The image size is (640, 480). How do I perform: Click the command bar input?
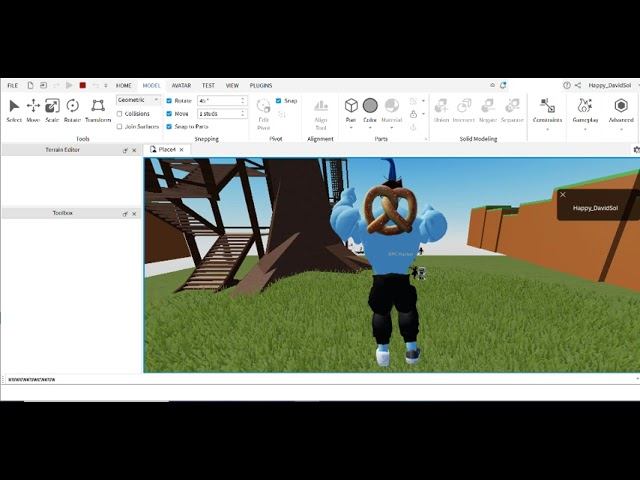tap(320, 380)
